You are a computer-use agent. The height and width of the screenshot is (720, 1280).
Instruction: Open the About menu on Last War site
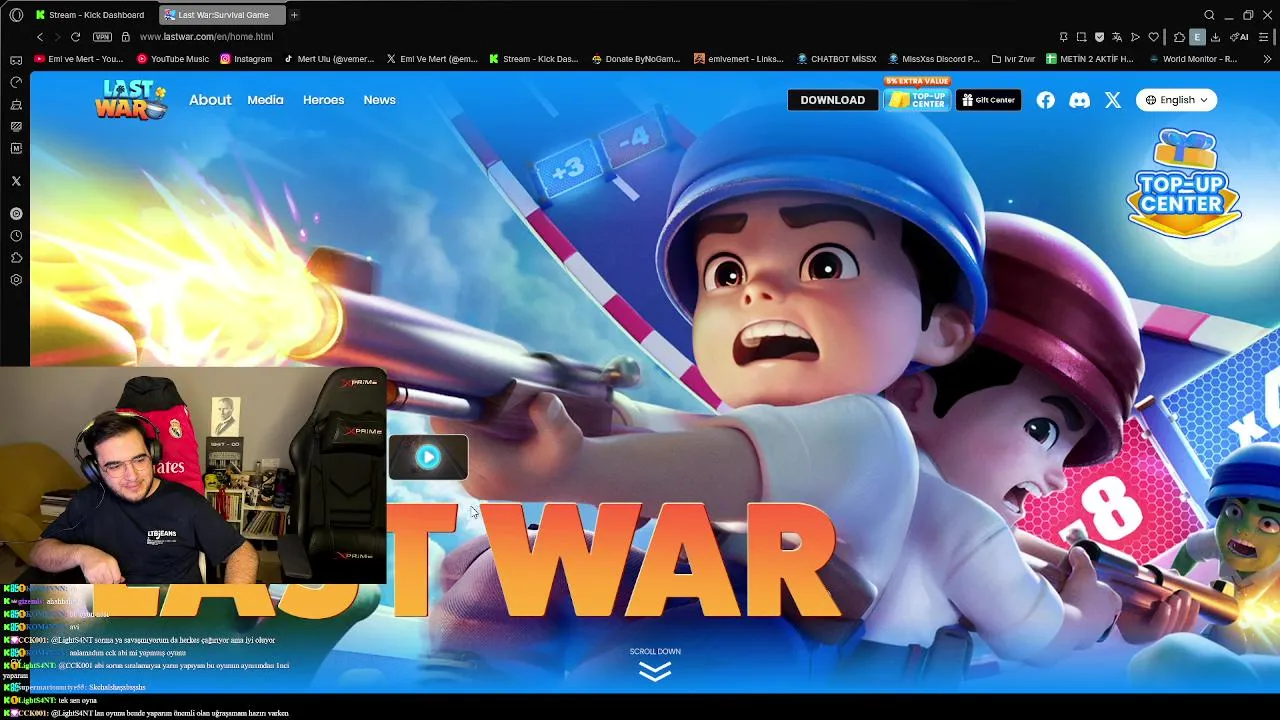(210, 100)
